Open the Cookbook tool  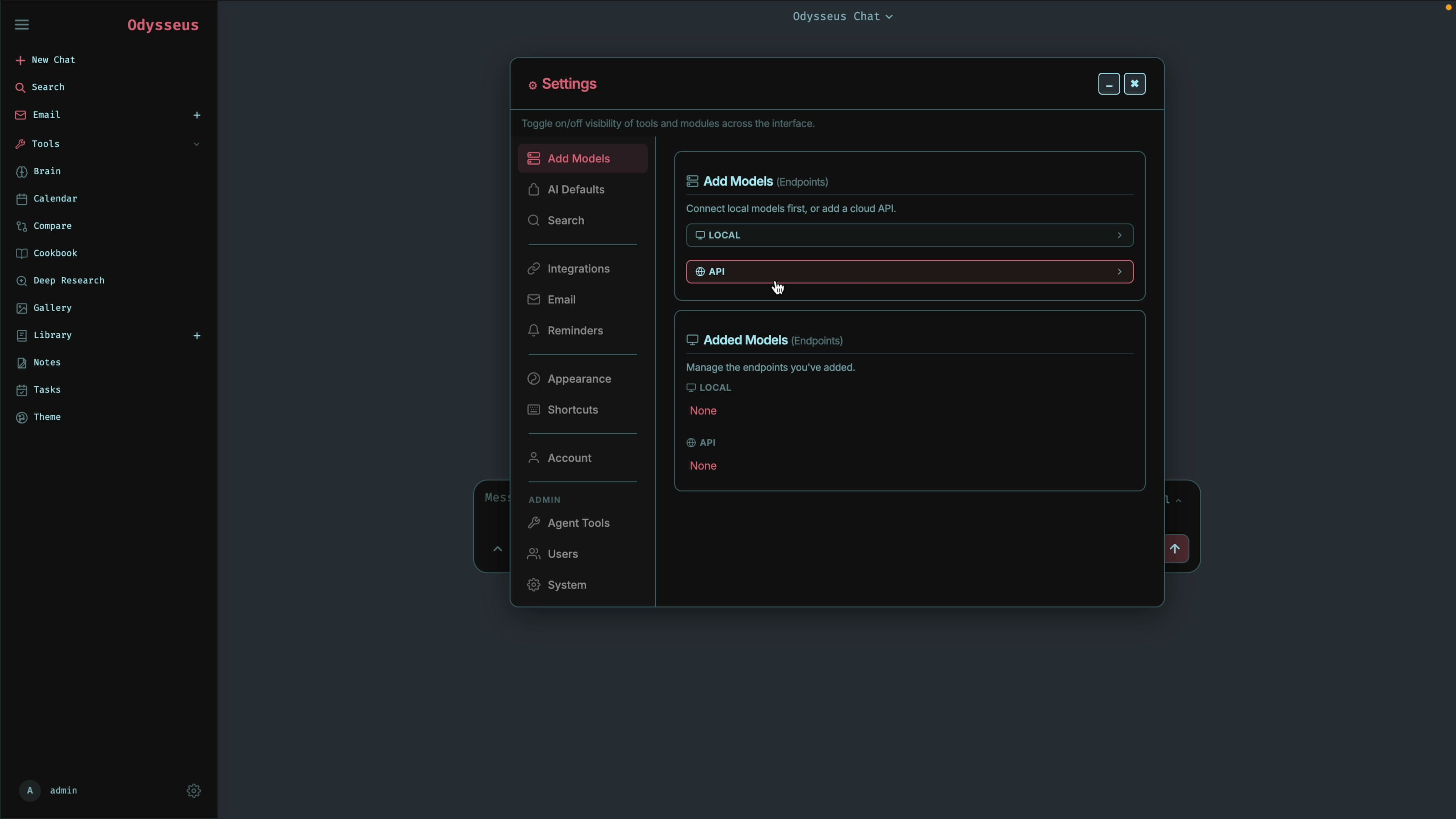47,253
